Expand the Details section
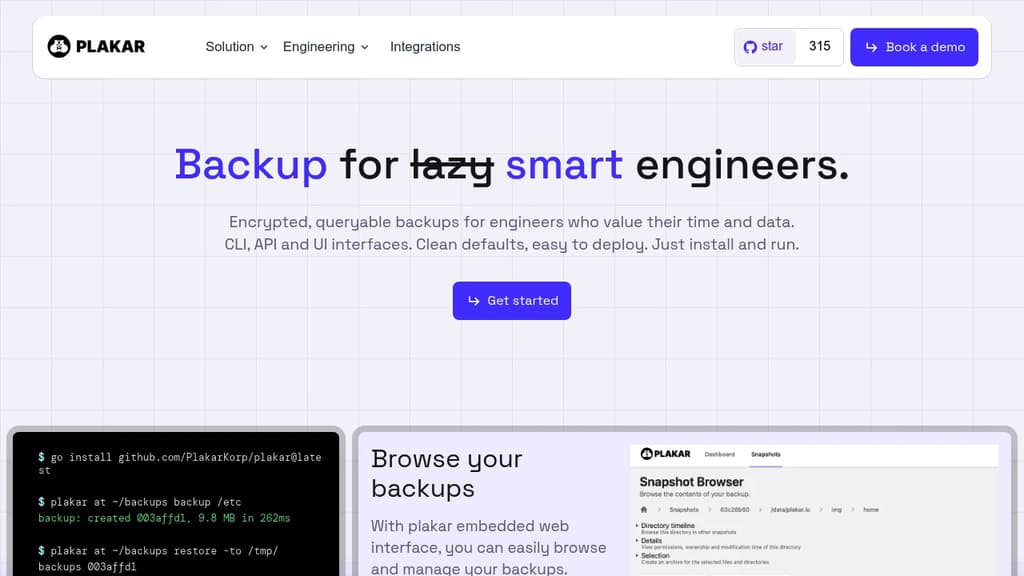 click(x=650, y=541)
